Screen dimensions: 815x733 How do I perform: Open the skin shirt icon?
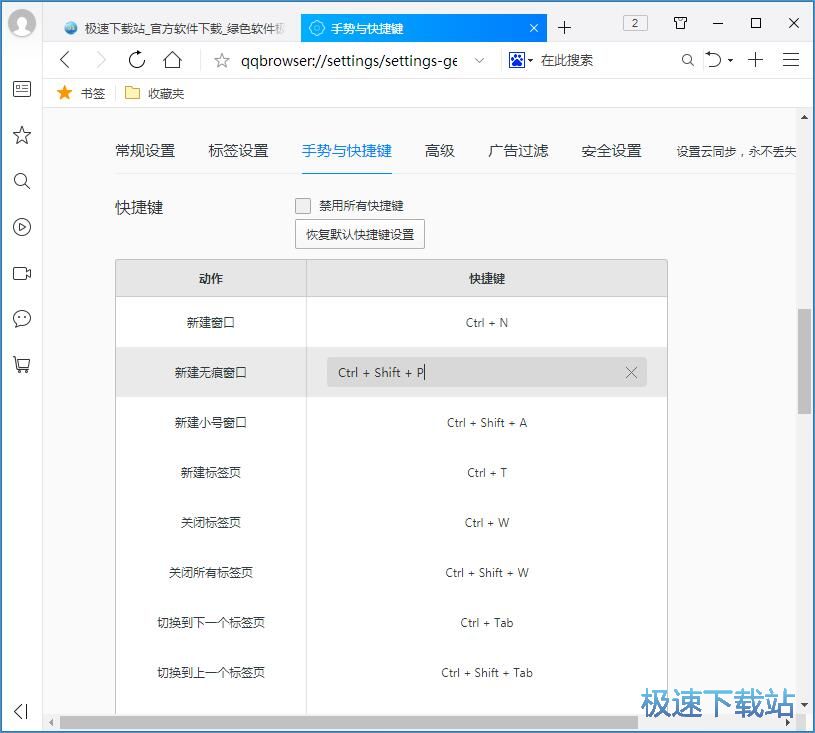(x=680, y=23)
